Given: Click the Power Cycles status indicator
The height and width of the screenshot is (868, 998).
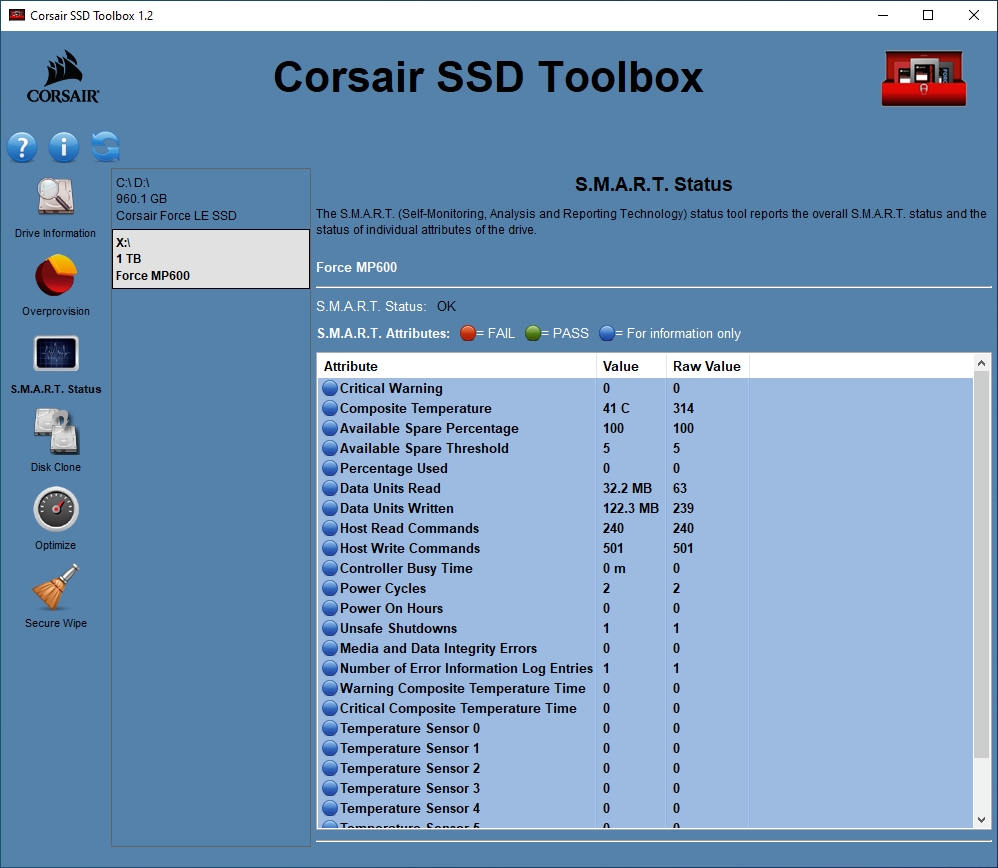Looking at the screenshot, I should pyautogui.click(x=330, y=588).
